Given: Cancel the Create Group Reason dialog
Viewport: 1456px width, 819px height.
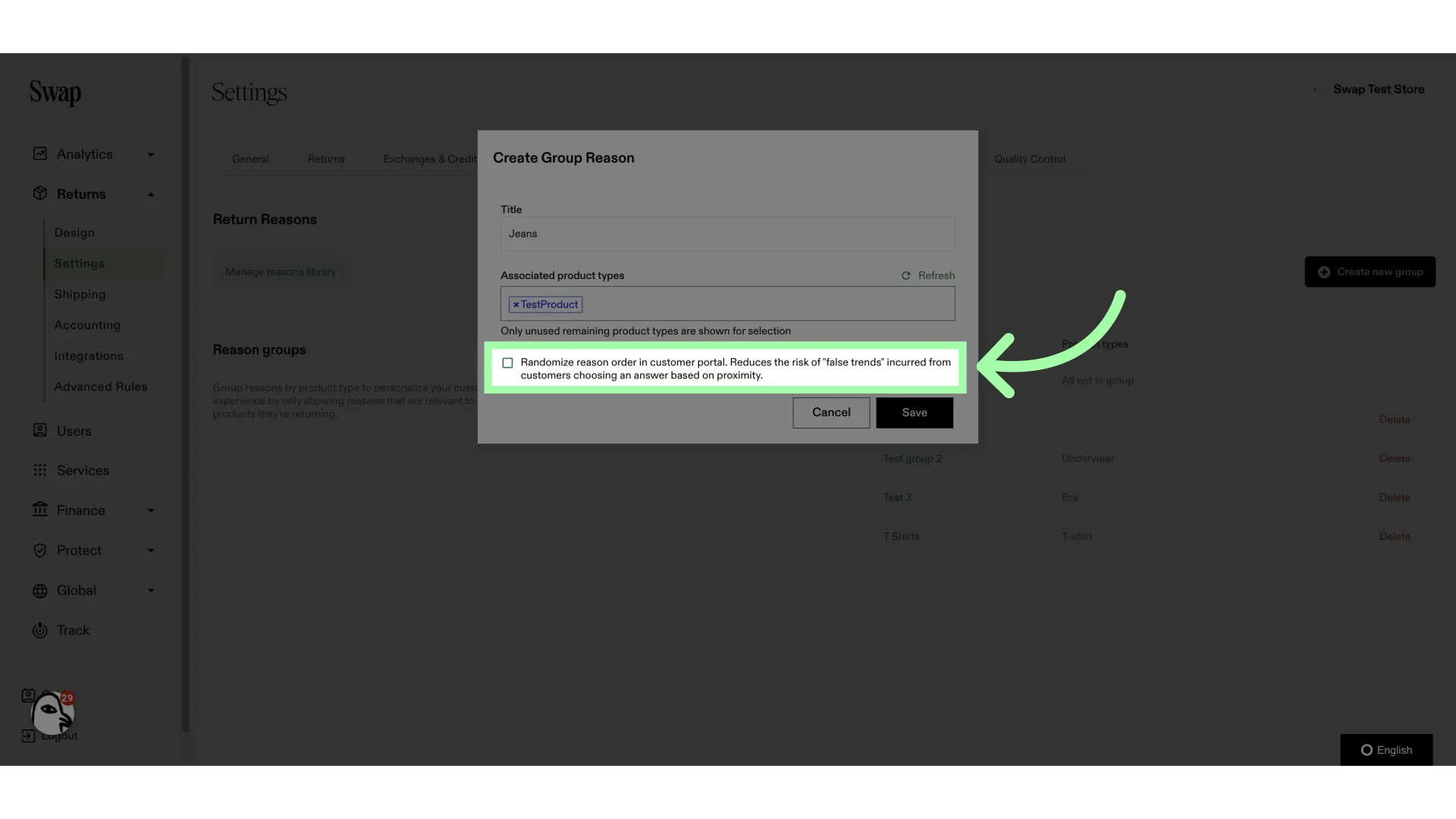Looking at the screenshot, I should click(831, 413).
